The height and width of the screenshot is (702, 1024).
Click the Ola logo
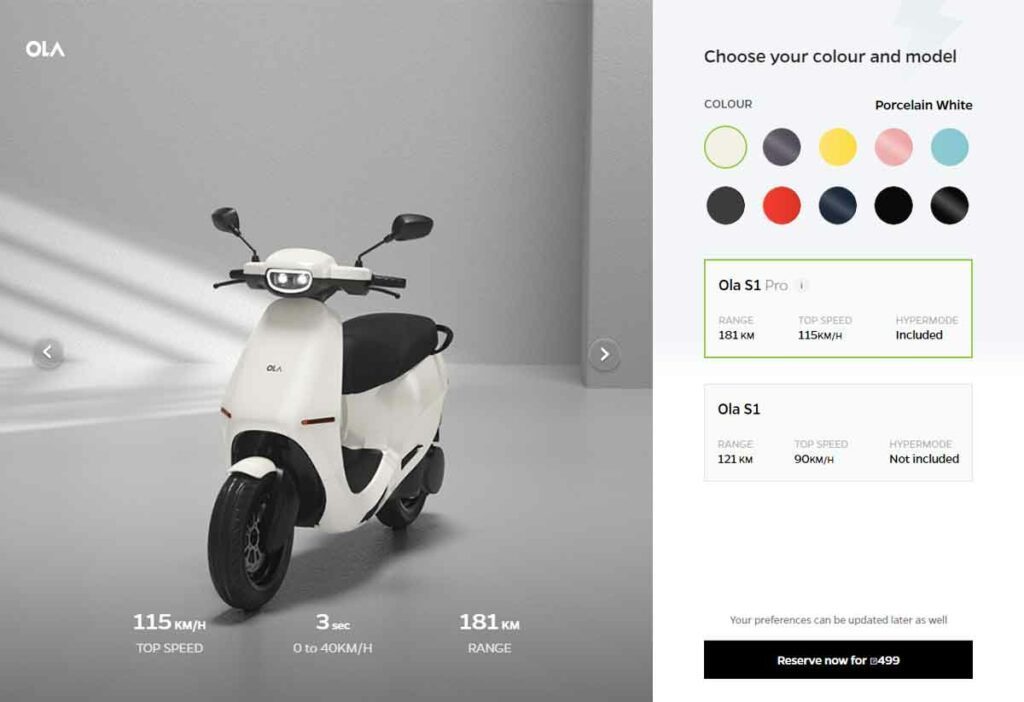[45, 49]
